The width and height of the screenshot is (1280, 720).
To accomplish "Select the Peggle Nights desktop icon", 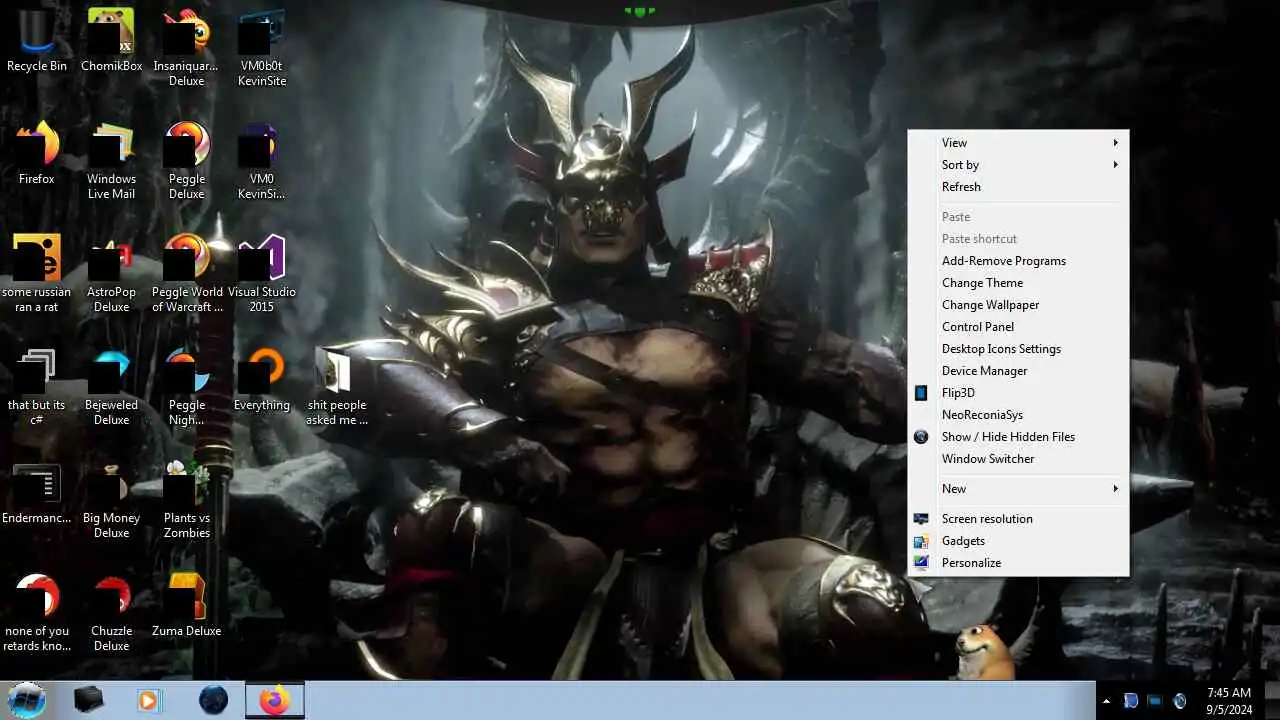I will coord(186,386).
